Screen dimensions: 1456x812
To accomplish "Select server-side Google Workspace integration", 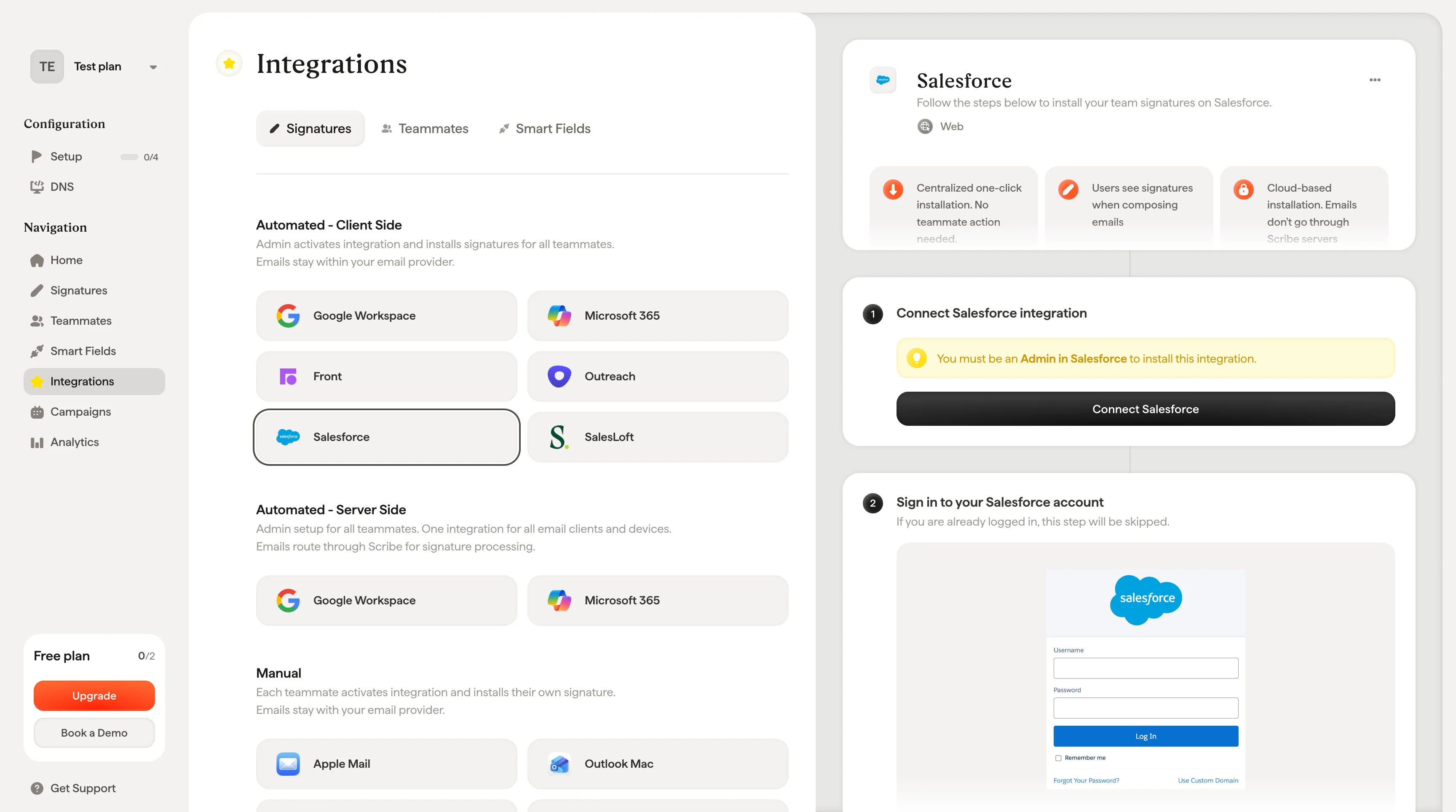I will [x=387, y=601].
